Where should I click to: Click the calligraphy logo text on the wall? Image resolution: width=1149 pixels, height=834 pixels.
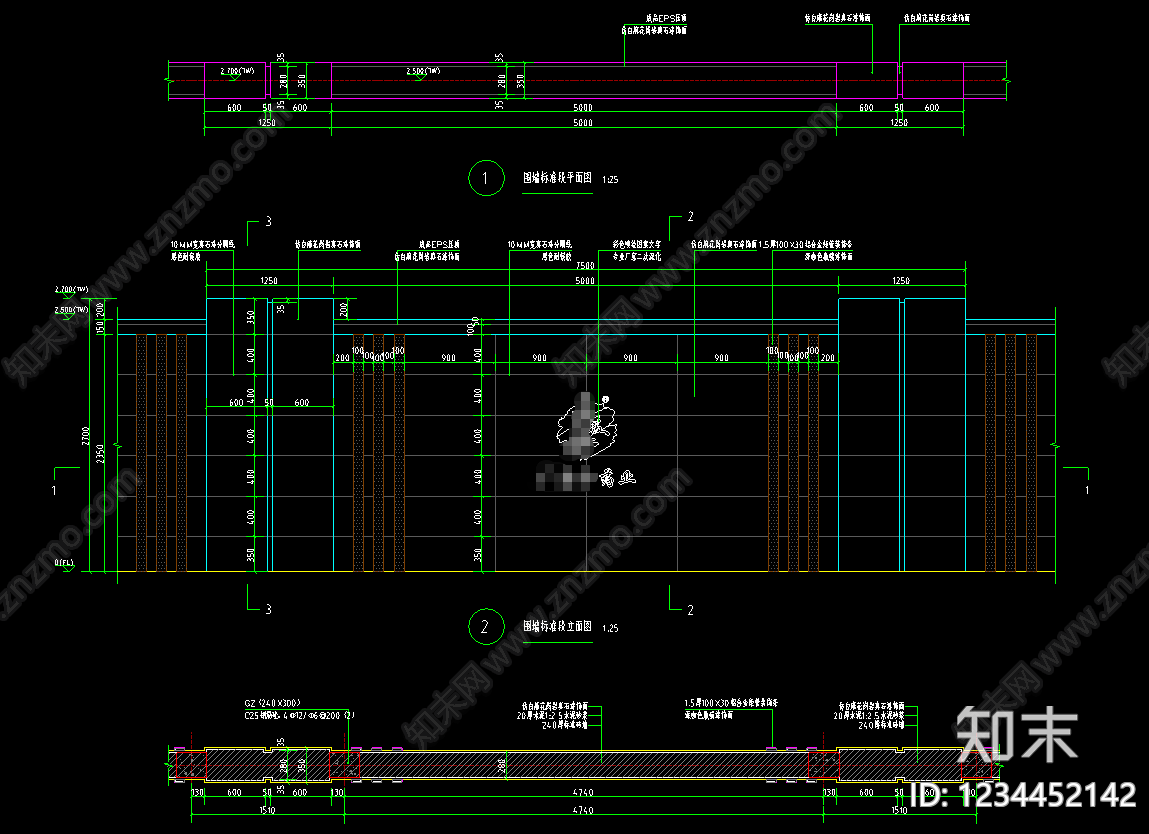click(x=617, y=478)
